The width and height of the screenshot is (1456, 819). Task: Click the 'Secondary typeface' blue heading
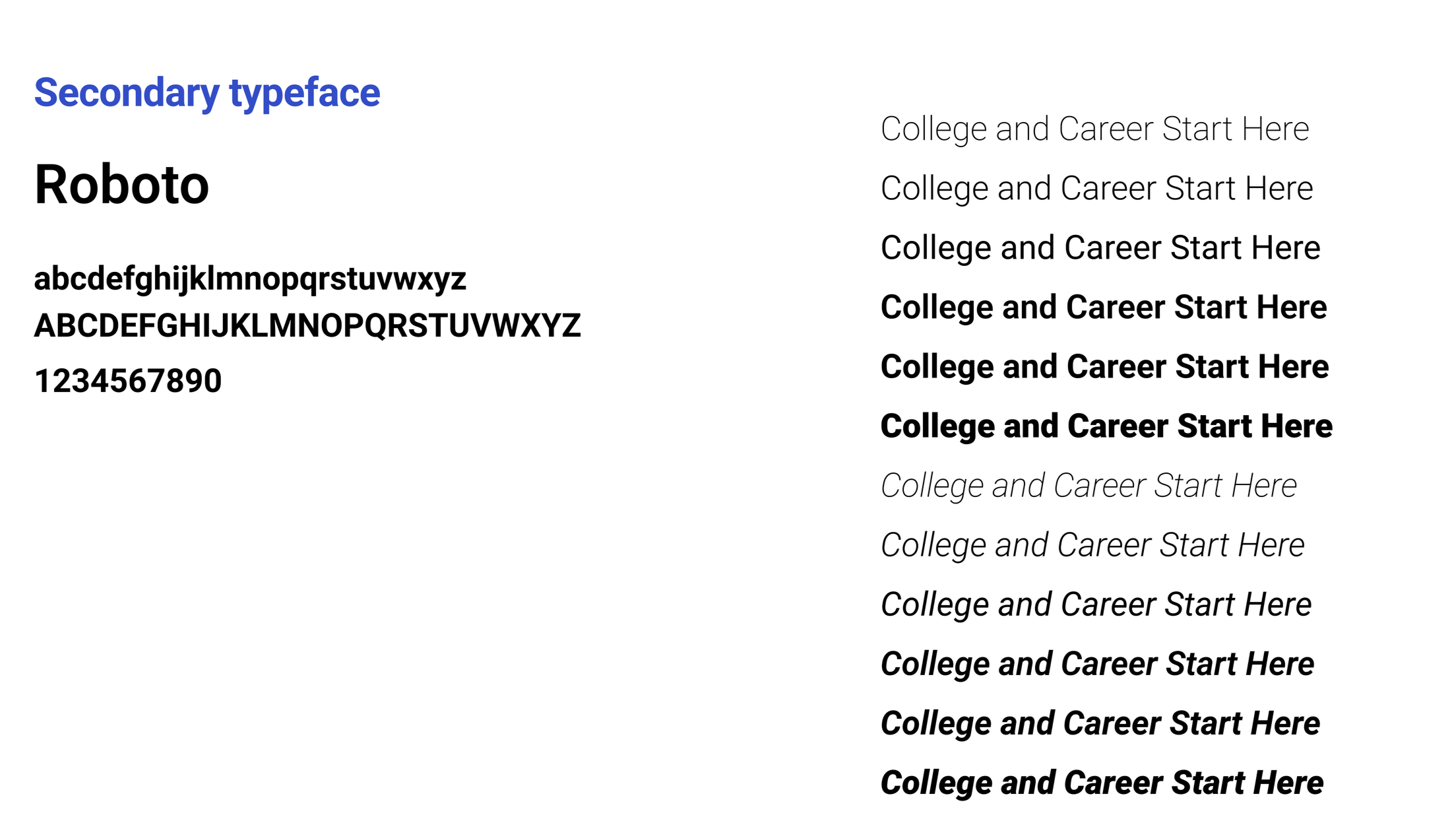(x=207, y=94)
